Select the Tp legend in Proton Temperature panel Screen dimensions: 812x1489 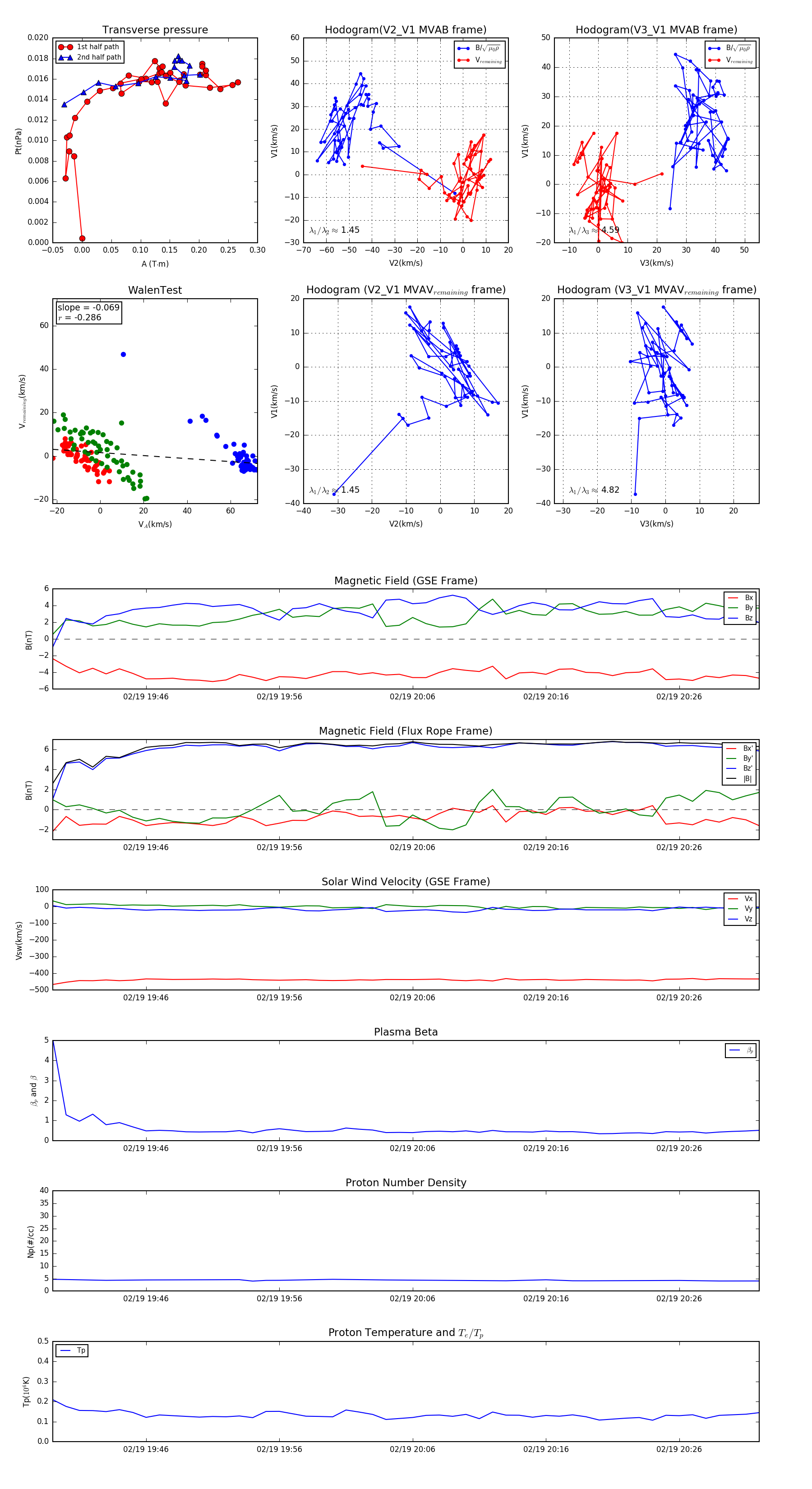pos(72,1351)
